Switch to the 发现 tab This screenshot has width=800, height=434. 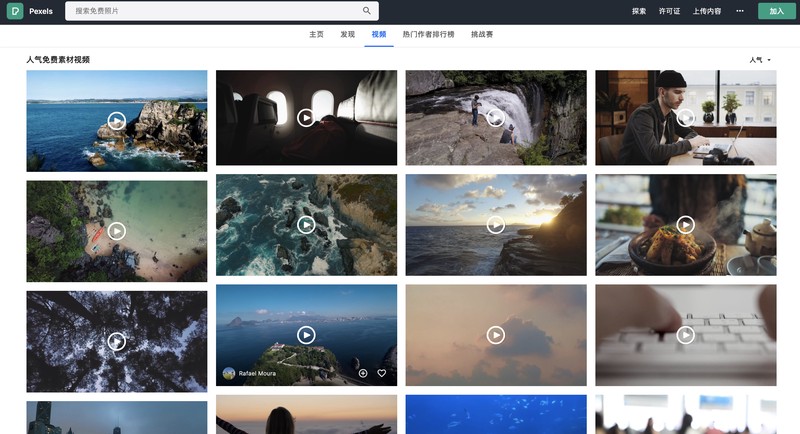(x=347, y=34)
